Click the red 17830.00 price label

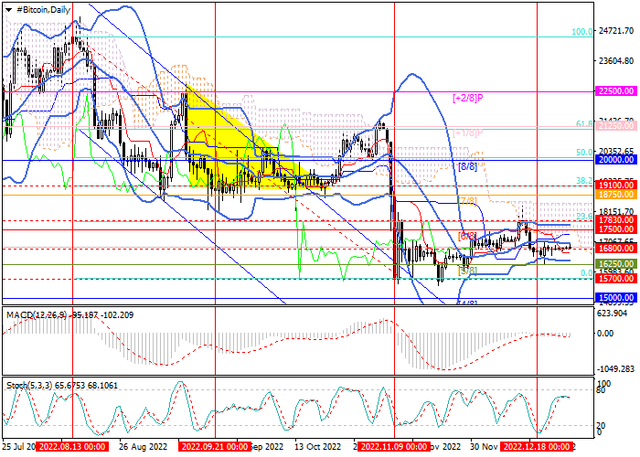(x=616, y=220)
